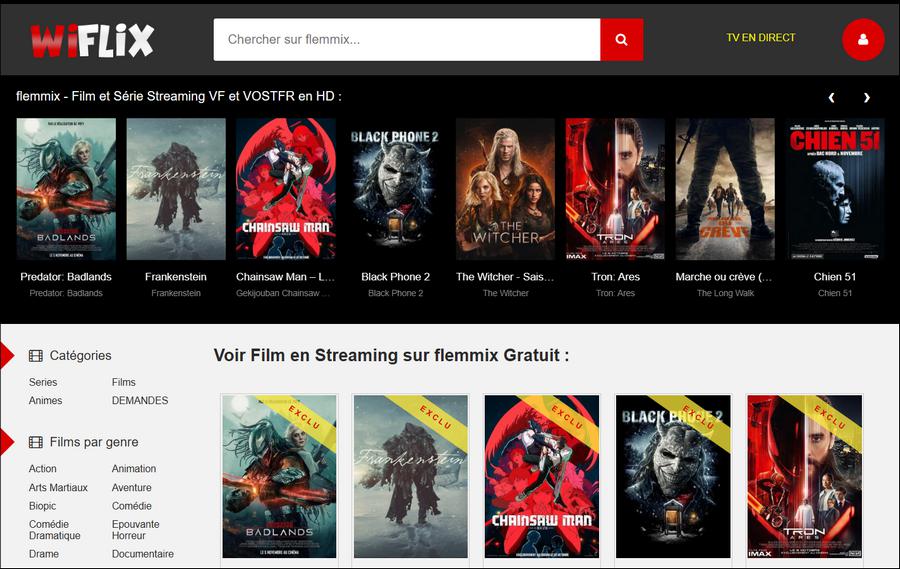Image resolution: width=900 pixels, height=569 pixels.
Task: Open Tron Ares EXCLU grid poster
Action: (805, 477)
